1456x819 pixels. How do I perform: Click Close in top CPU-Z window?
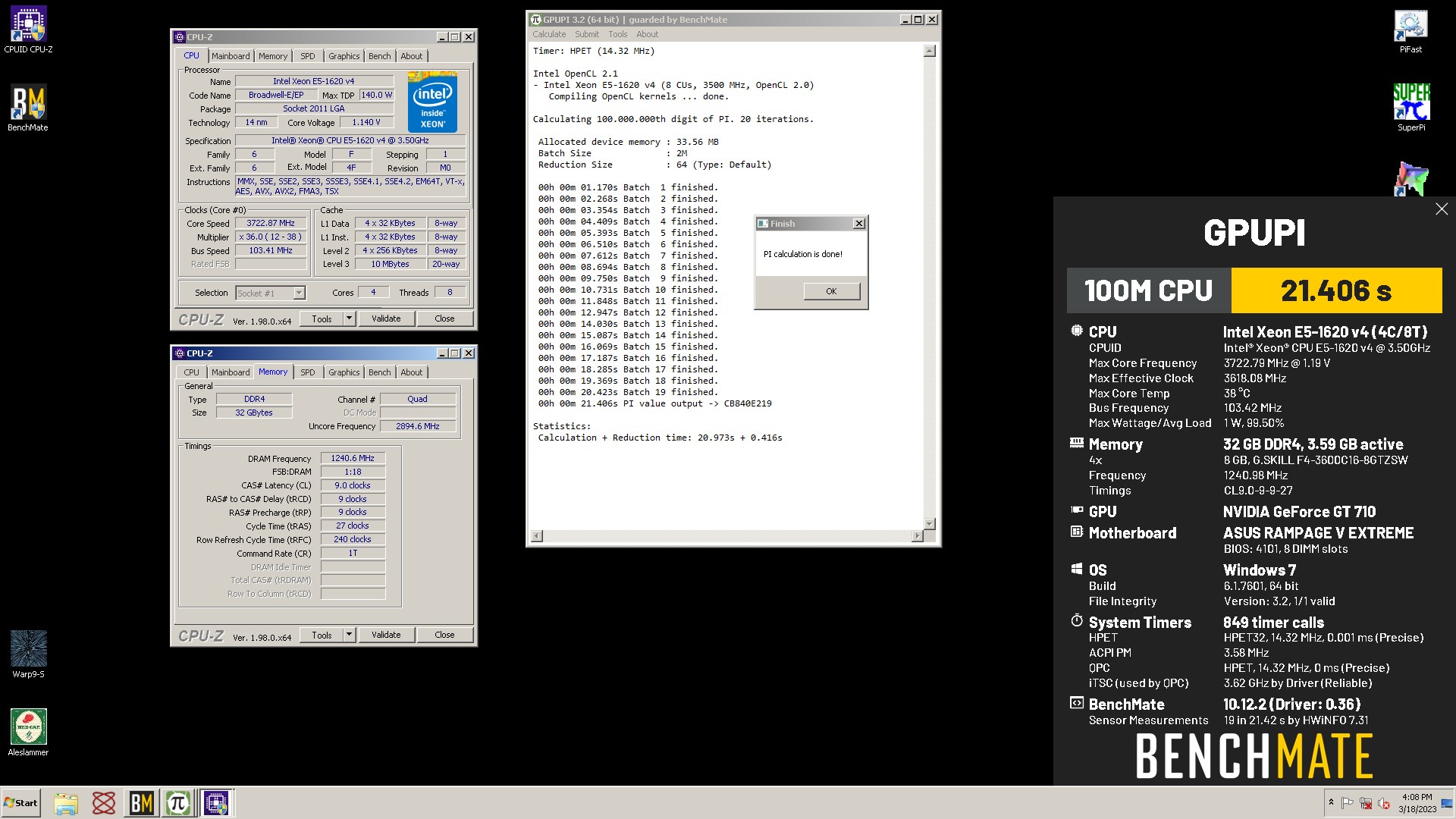pyautogui.click(x=444, y=318)
